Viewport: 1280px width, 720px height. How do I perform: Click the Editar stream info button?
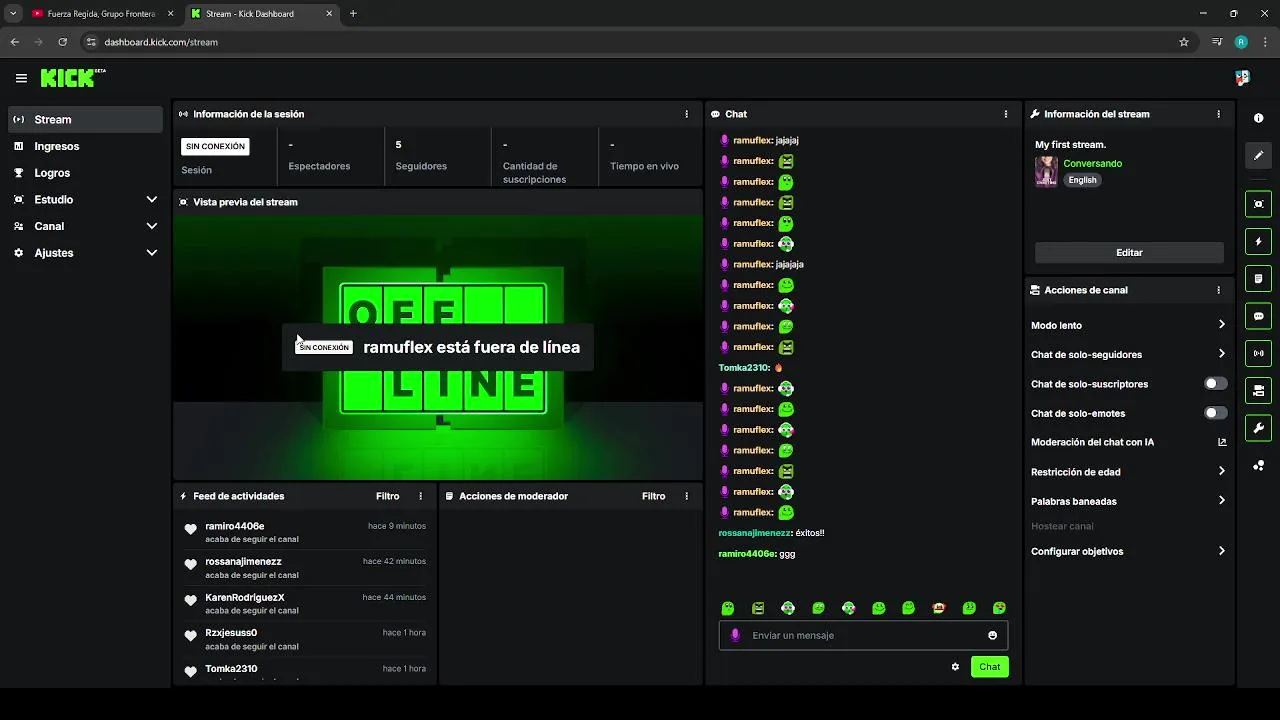1129,253
